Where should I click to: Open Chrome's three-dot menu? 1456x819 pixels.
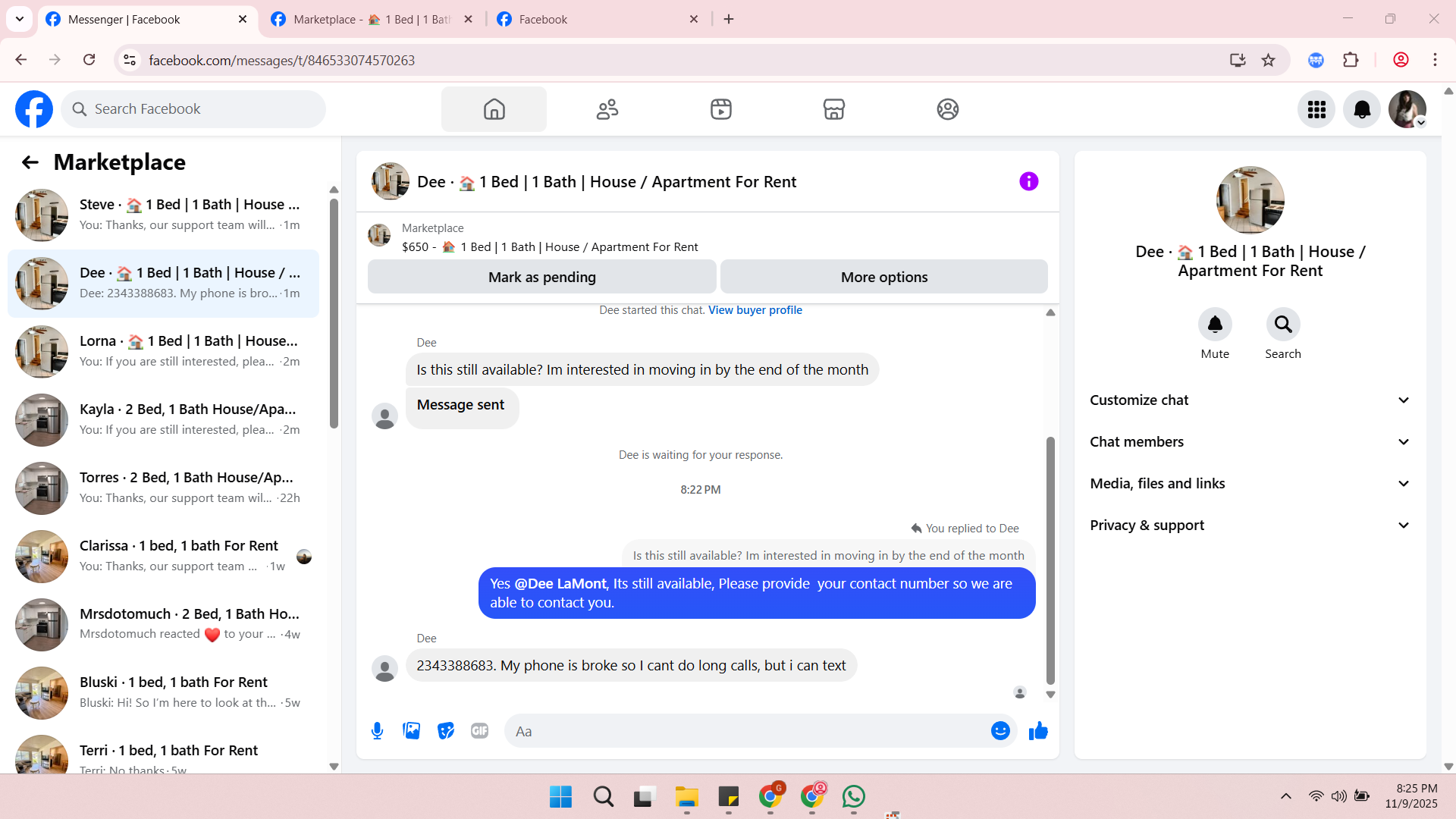click(x=1435, y=60)
